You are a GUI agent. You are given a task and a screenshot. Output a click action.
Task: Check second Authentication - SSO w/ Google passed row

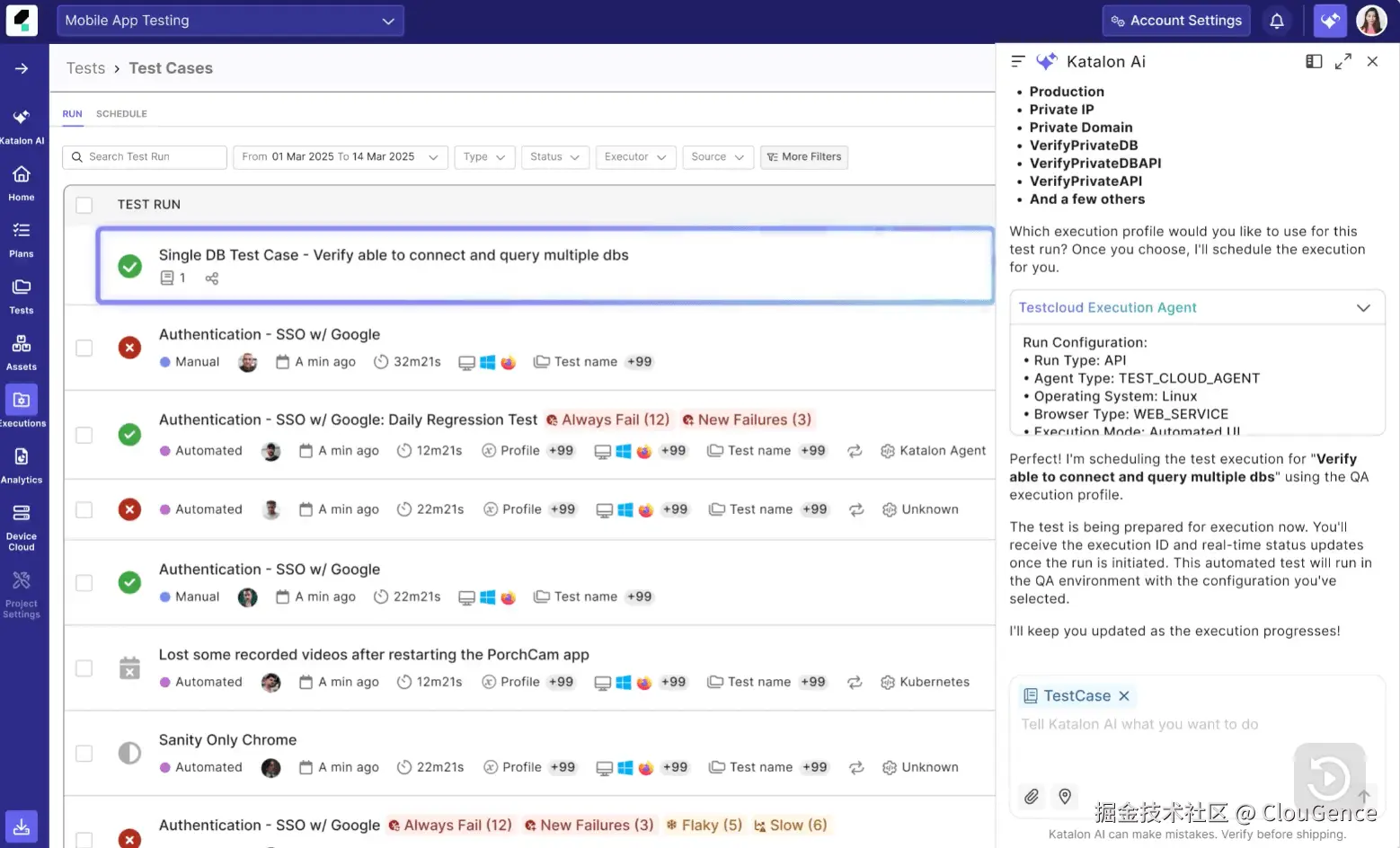(x=84, y=583)
